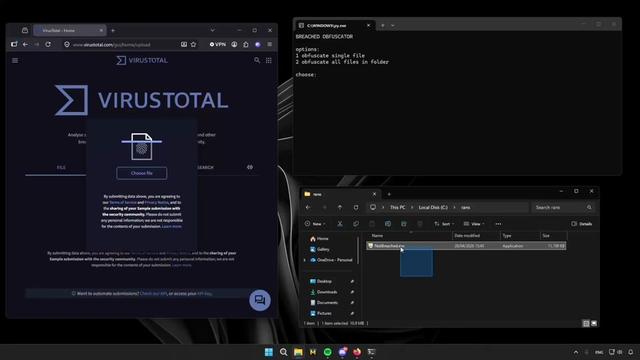Click Explorer back navigation arrow
Viewport: 640px width, 360px height.
point(308,207)
